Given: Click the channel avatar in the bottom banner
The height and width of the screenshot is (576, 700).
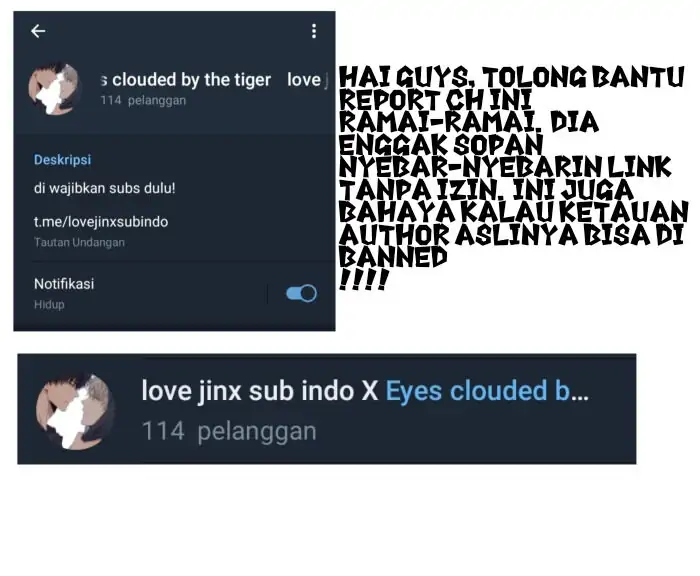Looking at the screenshot, I should 75,411.
